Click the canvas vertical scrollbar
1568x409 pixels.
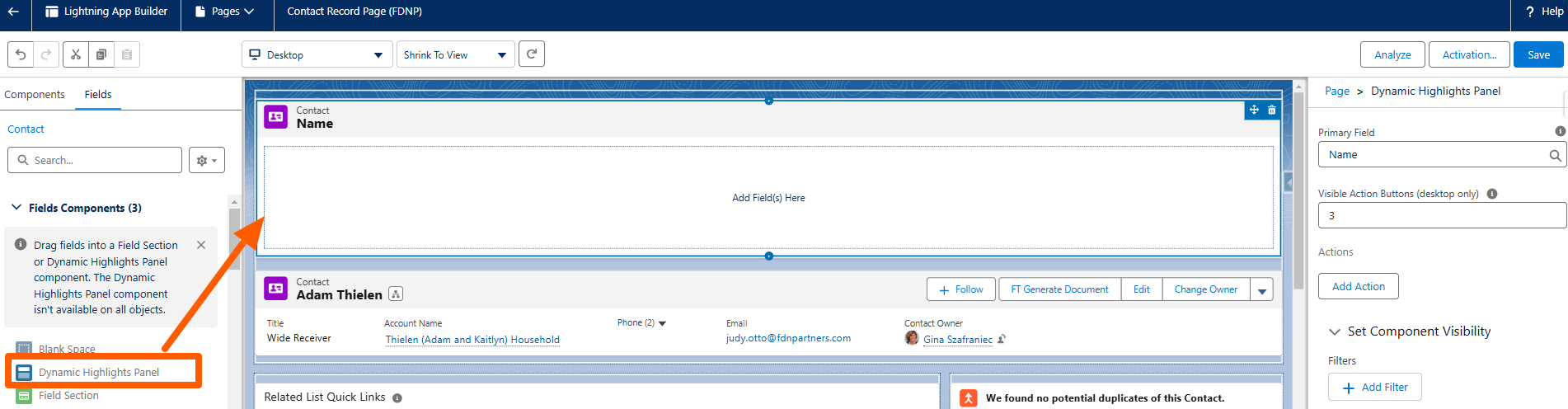point(1299,190)
